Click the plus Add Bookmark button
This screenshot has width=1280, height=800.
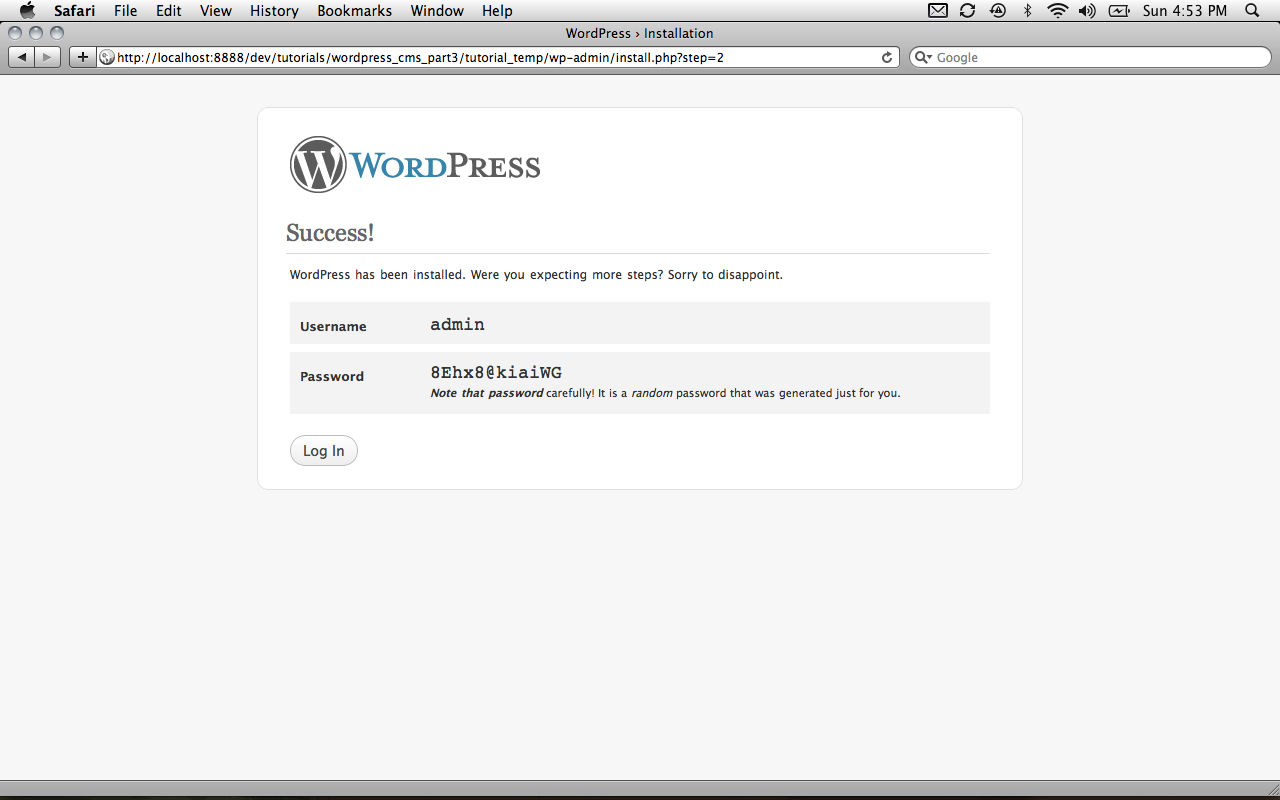[x=82, y=57]
